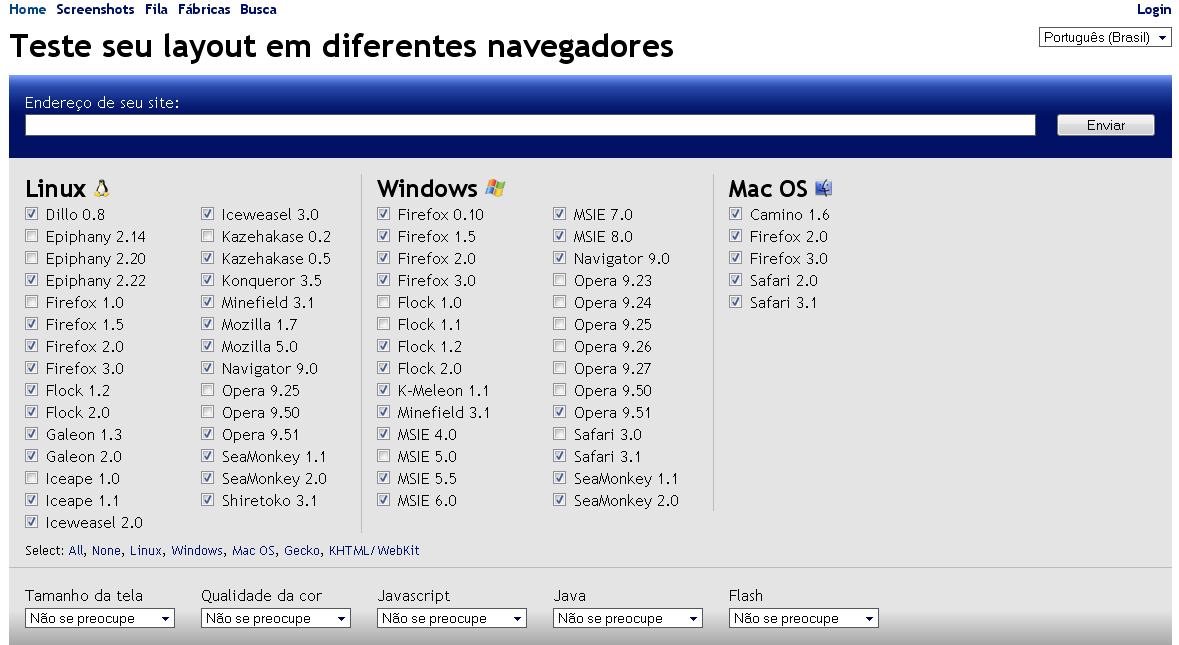
Task: Enable the MSIE 5.0 checkbox
Action: pyautogui.click(x=383, y=456)
